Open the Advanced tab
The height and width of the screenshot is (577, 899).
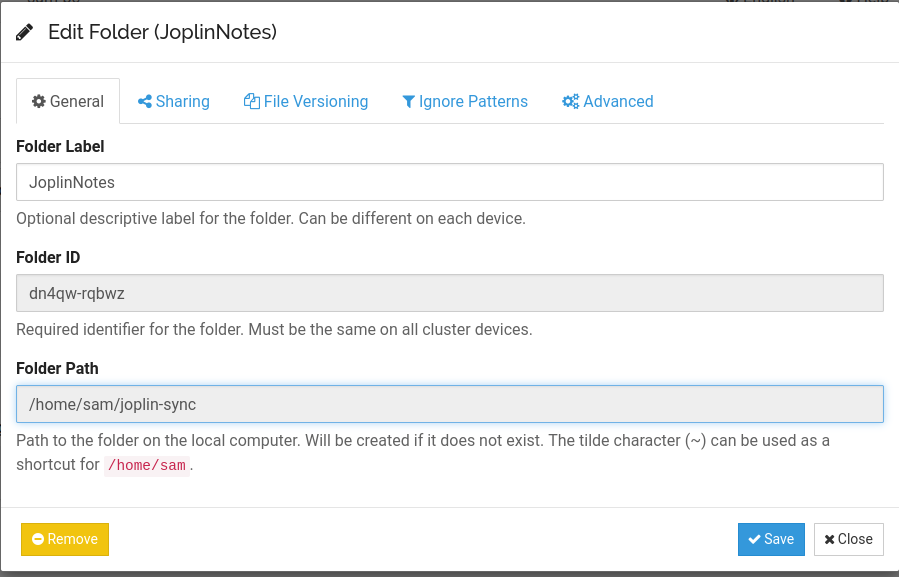point(608,102)
